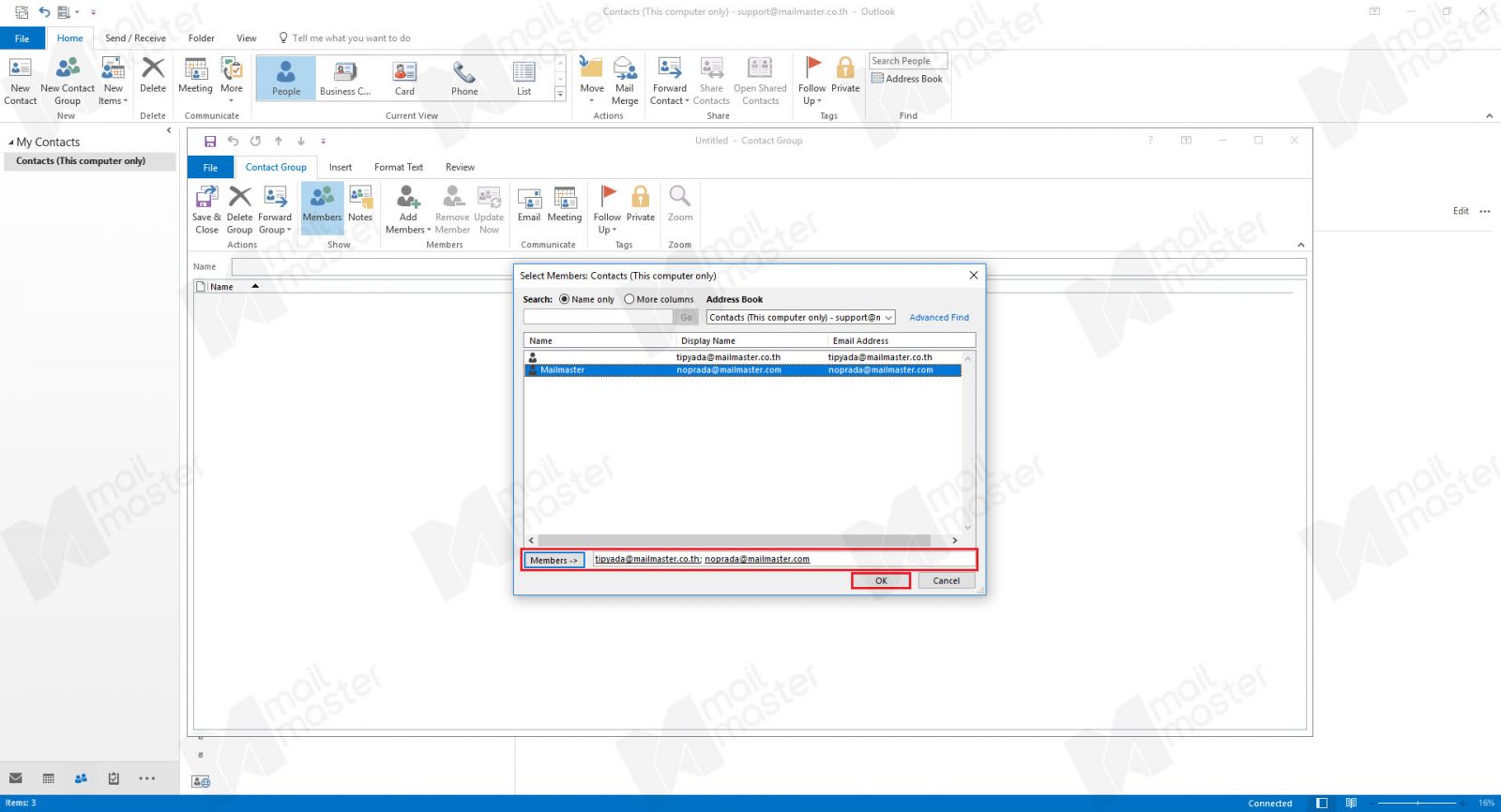Click Delete in main Outlook Home ribbon
1501x812 pixels.
point(153,75)
